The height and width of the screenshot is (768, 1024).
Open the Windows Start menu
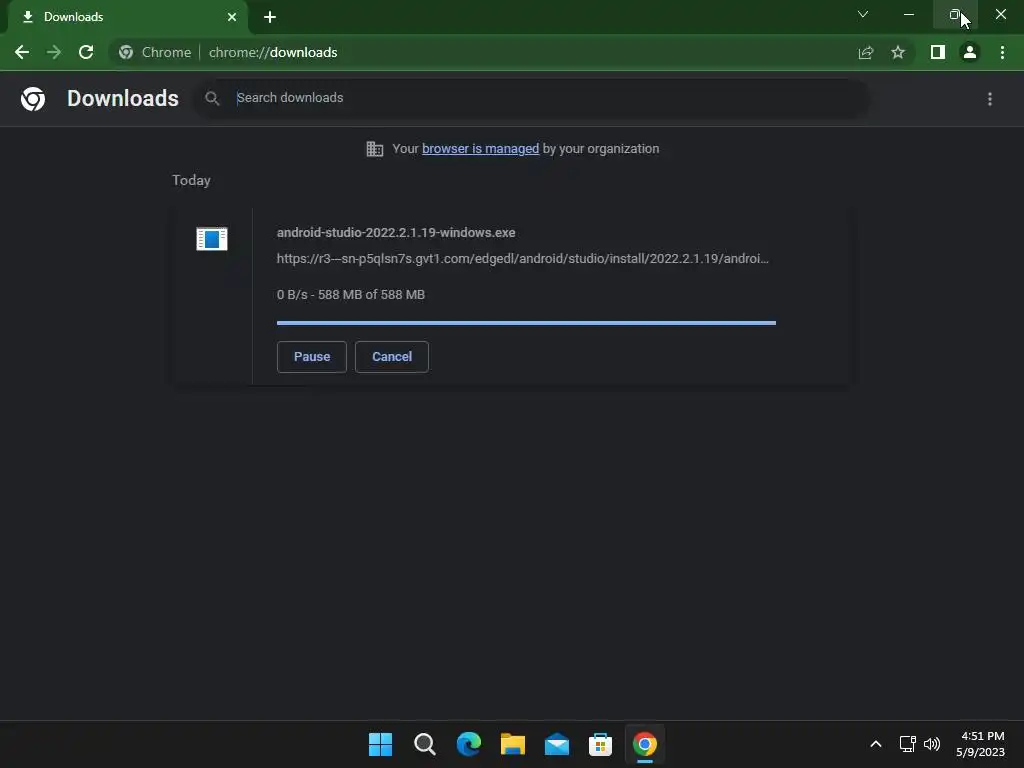(x=381, y=744)
